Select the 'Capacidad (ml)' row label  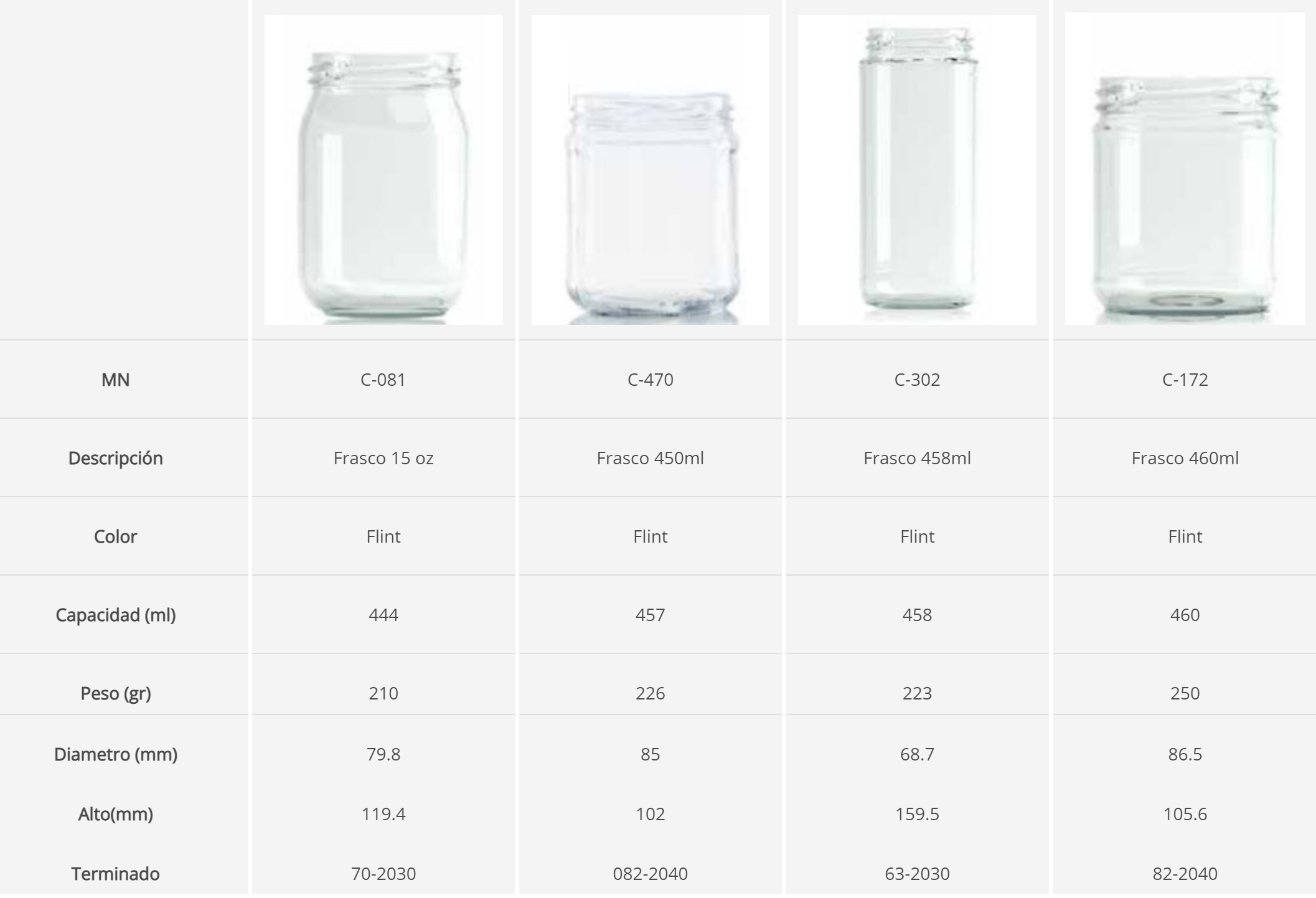[x=116, y=615]
